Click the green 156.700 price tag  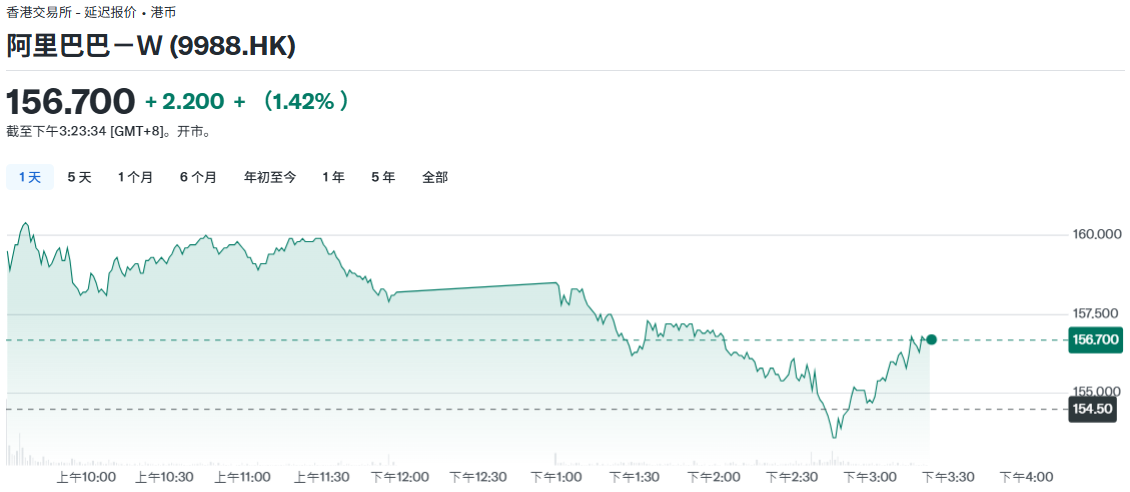coord(1094,340)
